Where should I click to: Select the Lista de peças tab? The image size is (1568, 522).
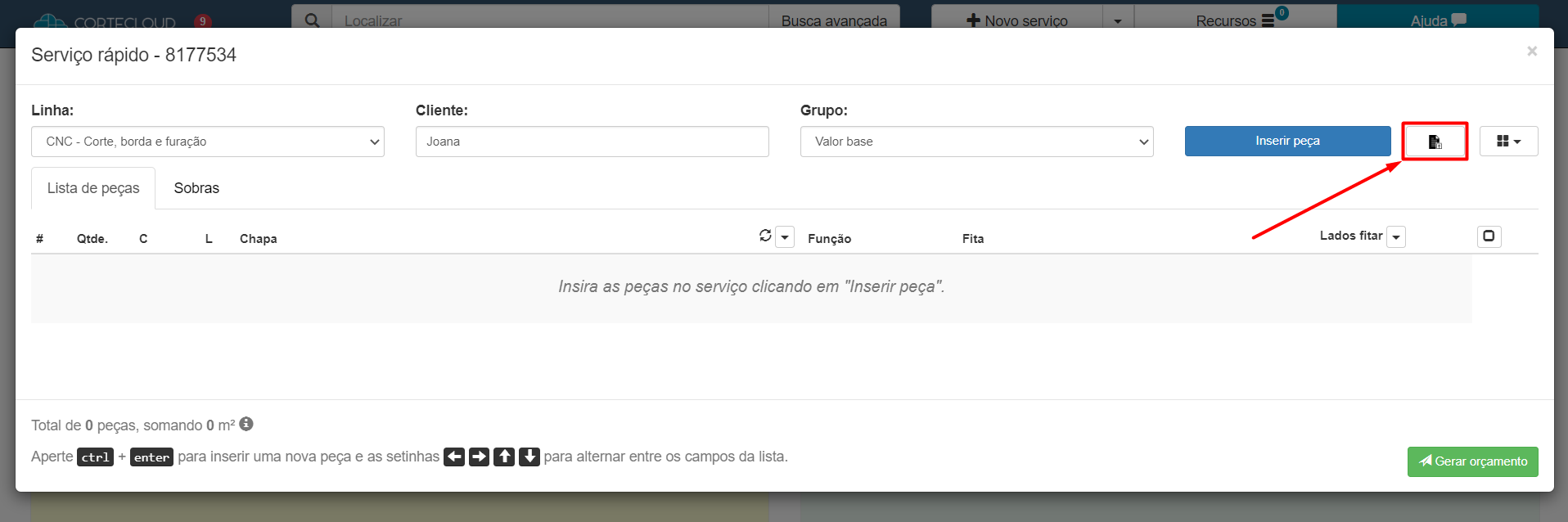(x=93, y=188)
